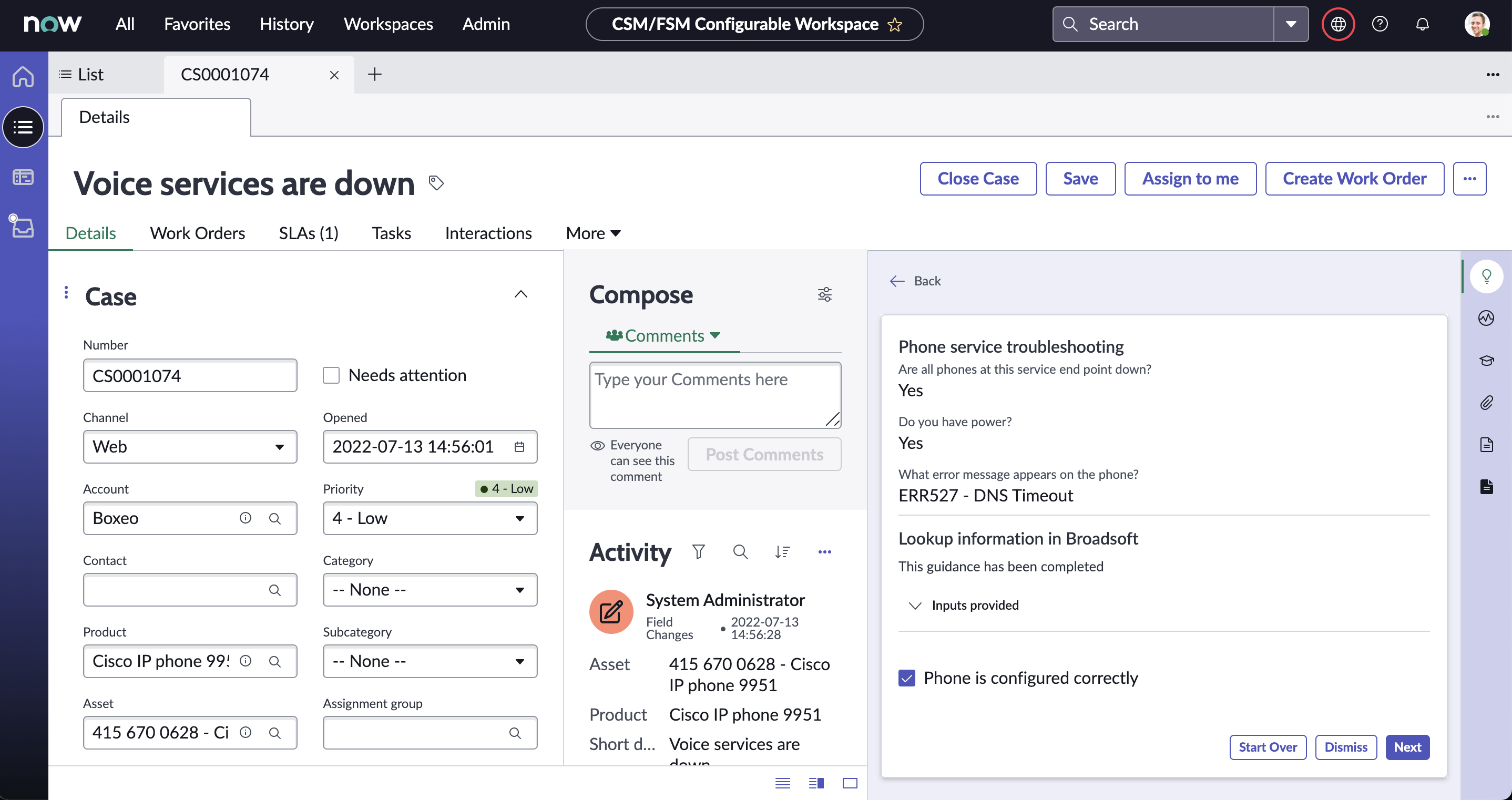Type in the Comments input box

(x=715, y=394)
